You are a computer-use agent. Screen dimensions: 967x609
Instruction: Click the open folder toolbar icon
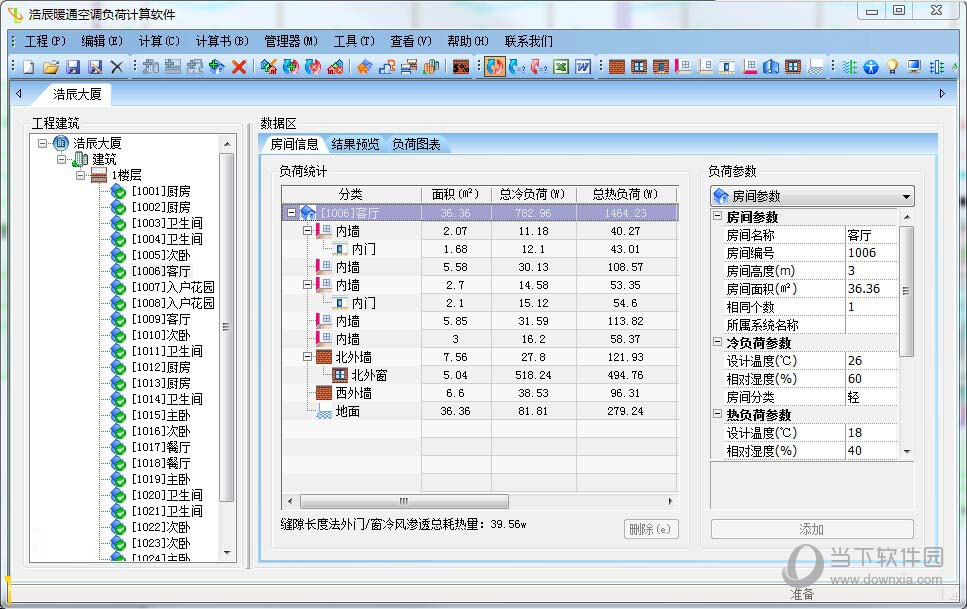[x=51, y=67]
